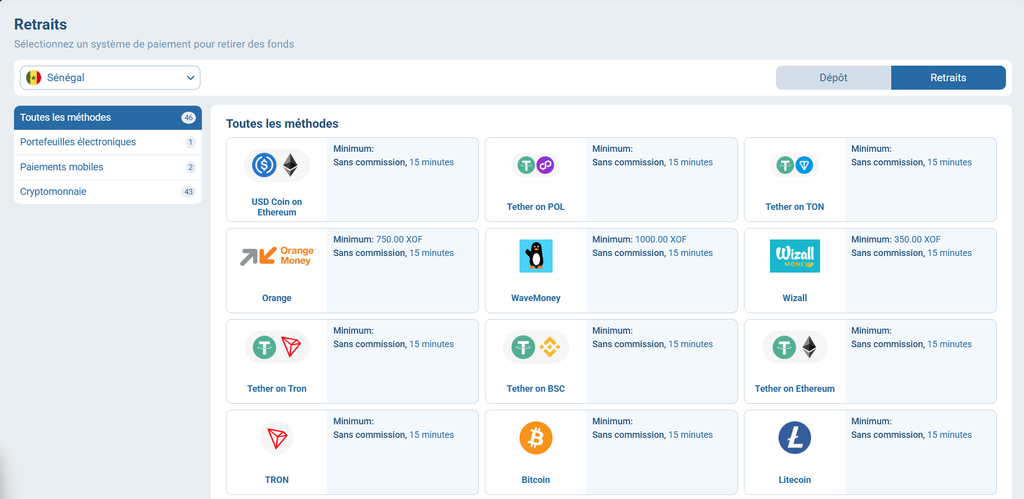
Task: Click Minimum: 1000.00 XOF text
Action: point(639,240)
